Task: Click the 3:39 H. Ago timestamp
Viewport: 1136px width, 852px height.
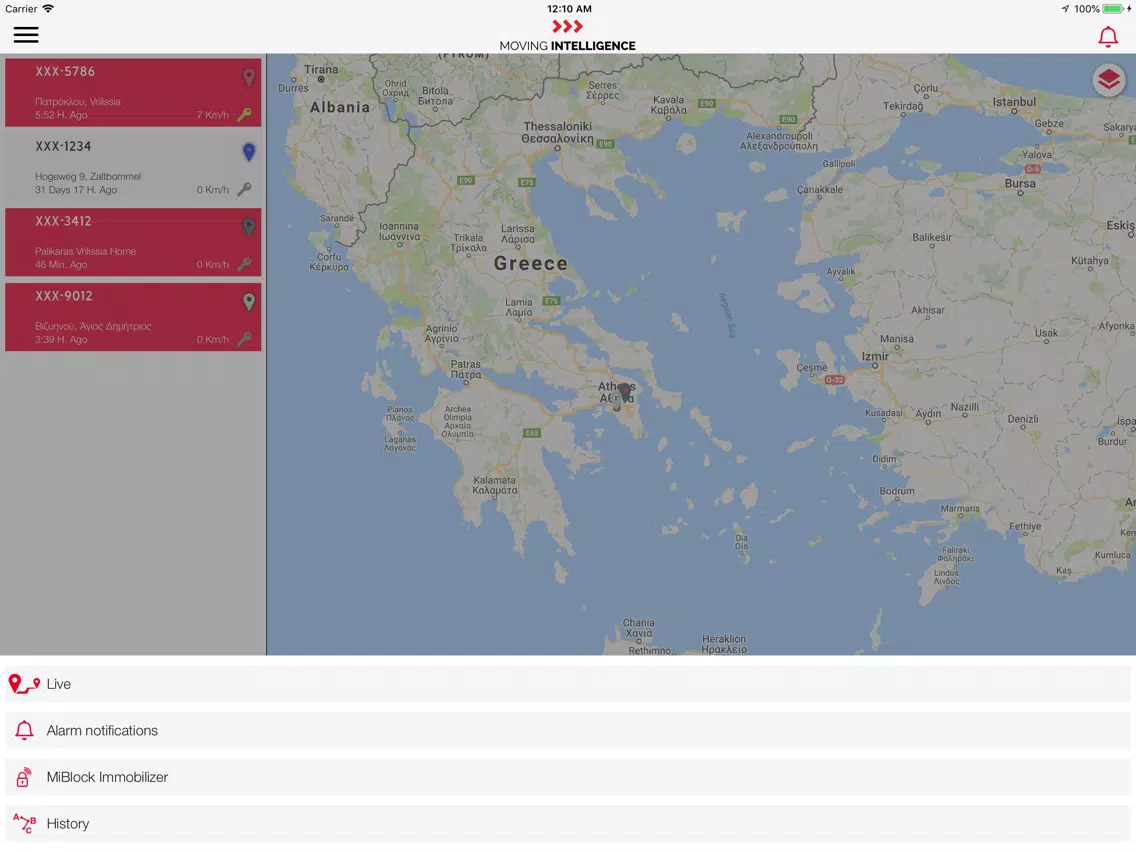Action: pyautogui.click(x=61, y=340)
